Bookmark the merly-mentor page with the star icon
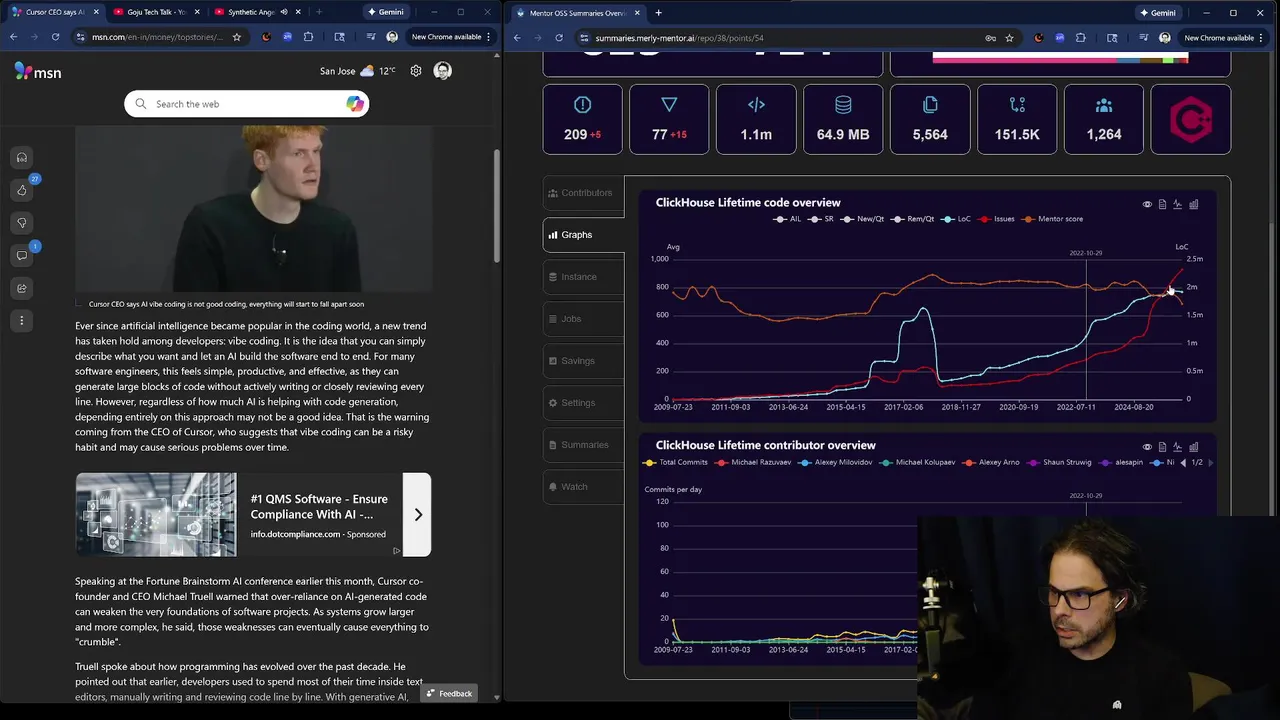Image resolution: width=1280 pixels, height=720 pixels. click(1010, 38)
